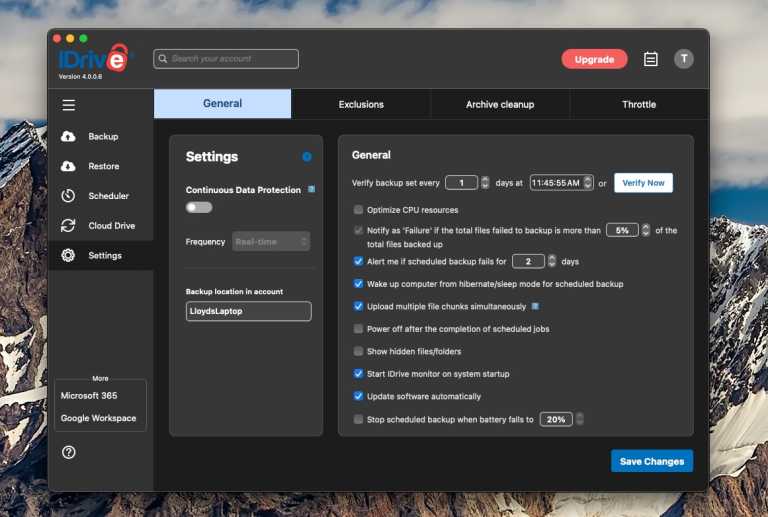Open the Throttle tab
This screenshot has width=768, height=517.
click(639, 104)
